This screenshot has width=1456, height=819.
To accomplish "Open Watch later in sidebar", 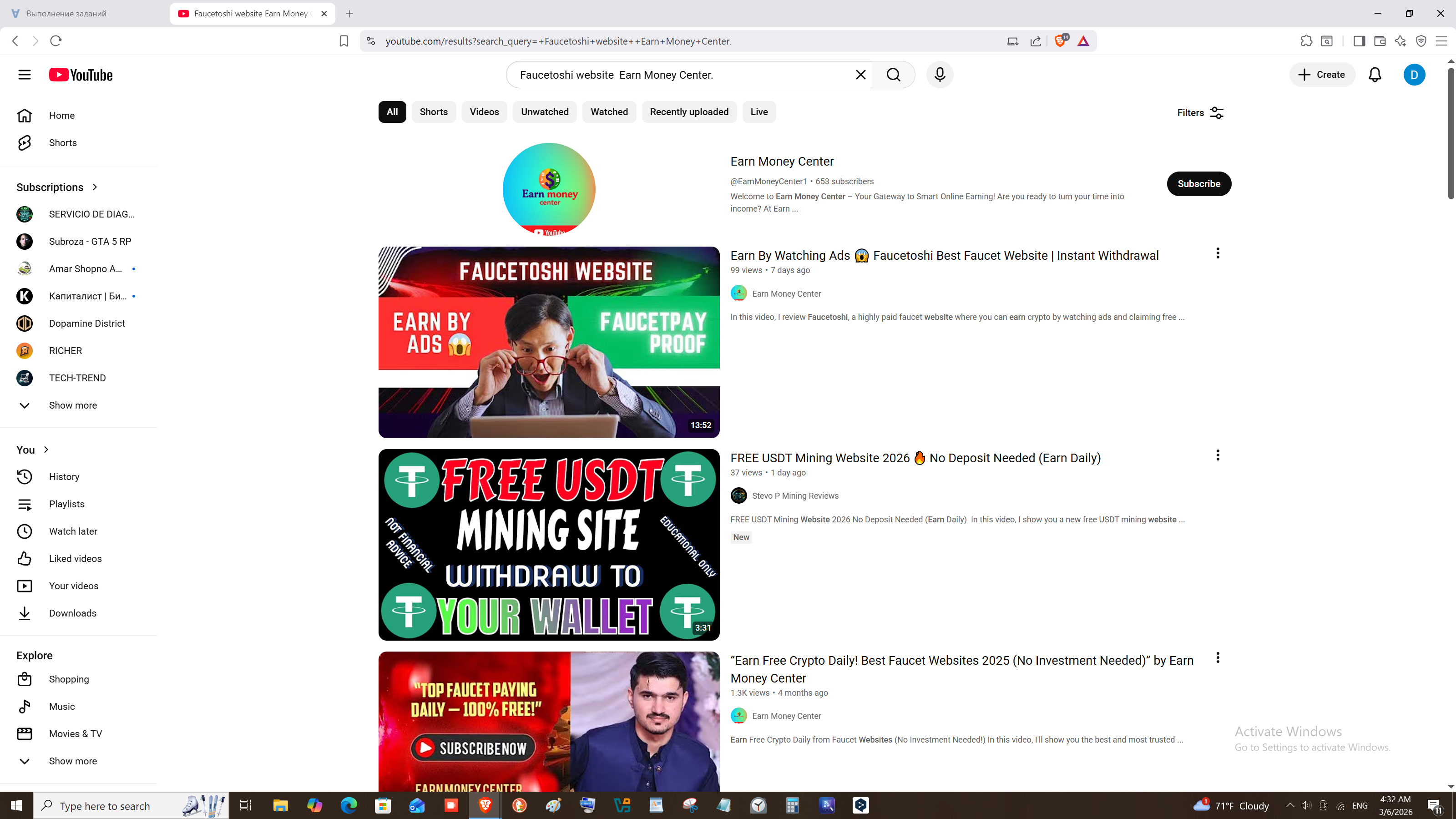I will [73, 531].
